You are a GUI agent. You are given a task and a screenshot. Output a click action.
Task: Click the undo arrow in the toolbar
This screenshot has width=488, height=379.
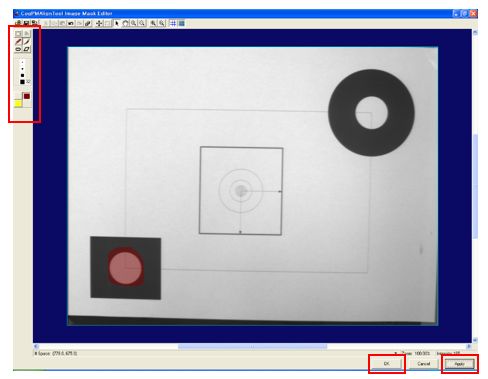[x=71, y=23]
